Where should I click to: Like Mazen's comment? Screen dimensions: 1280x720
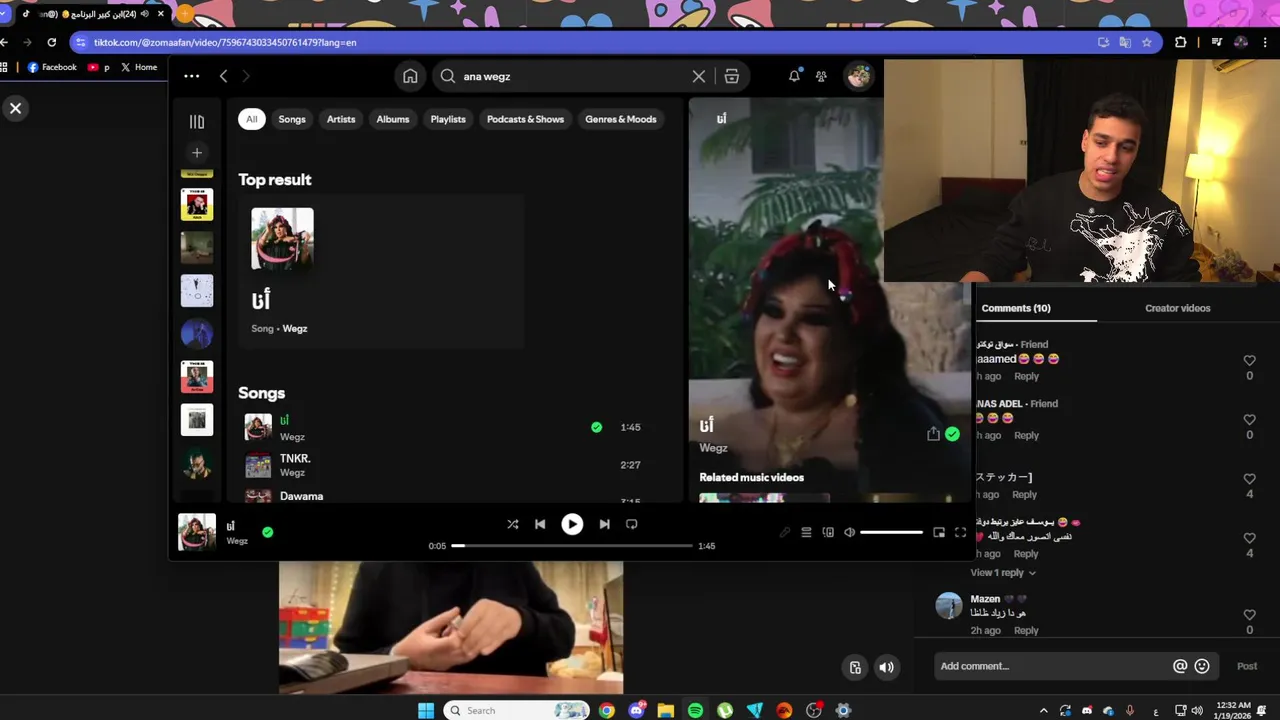click(1249, 615)
